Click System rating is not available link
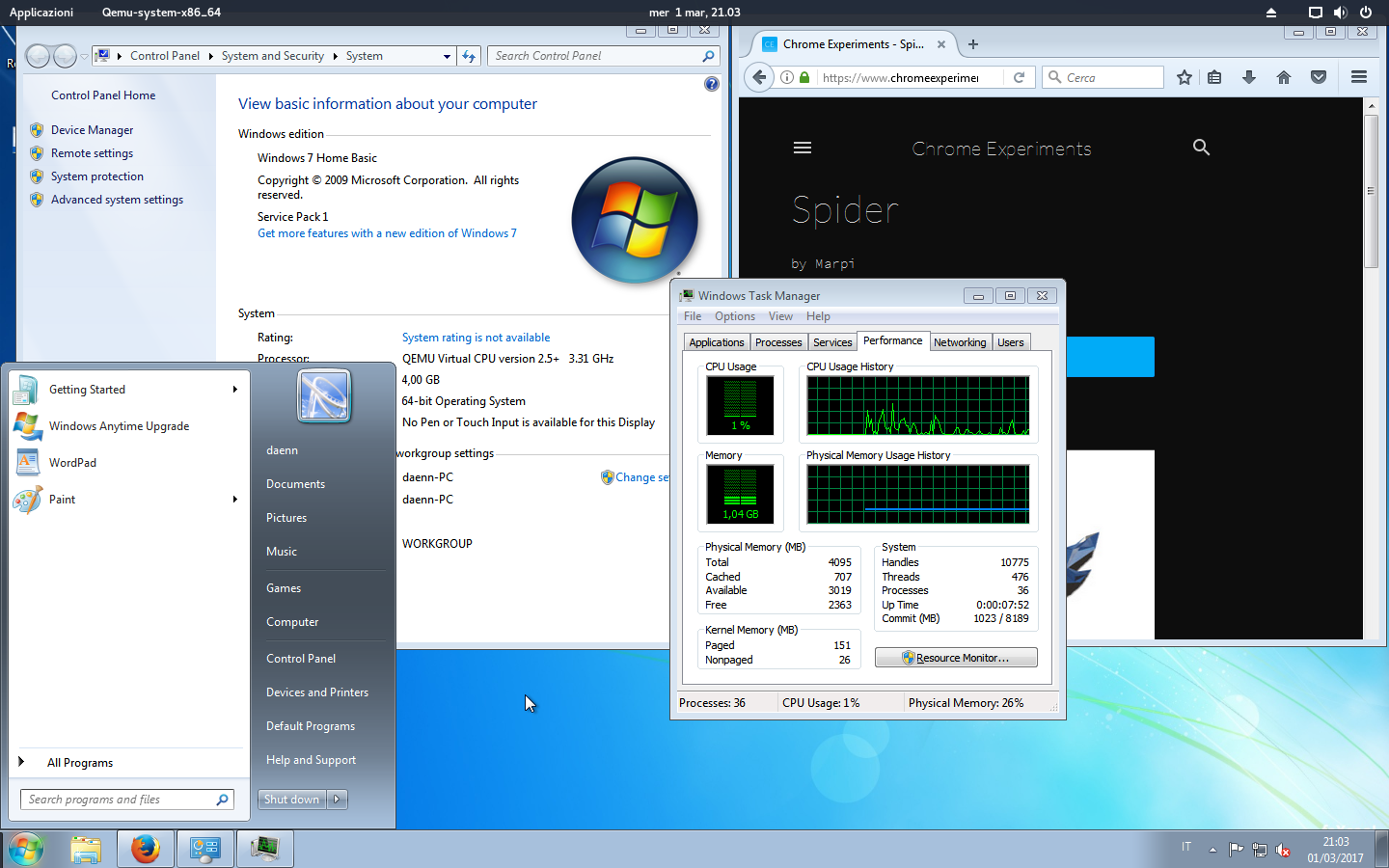1389x868 pixels. 477,338
